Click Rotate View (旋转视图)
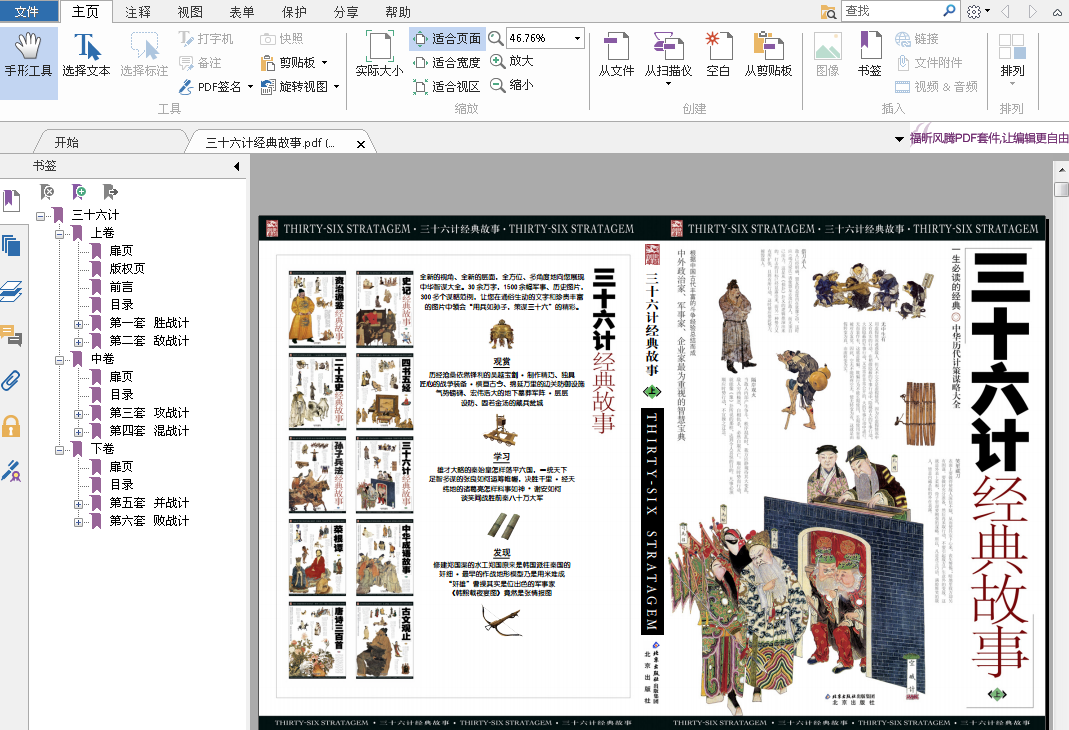The image size is (1069, 730). [x=299, y=87]
